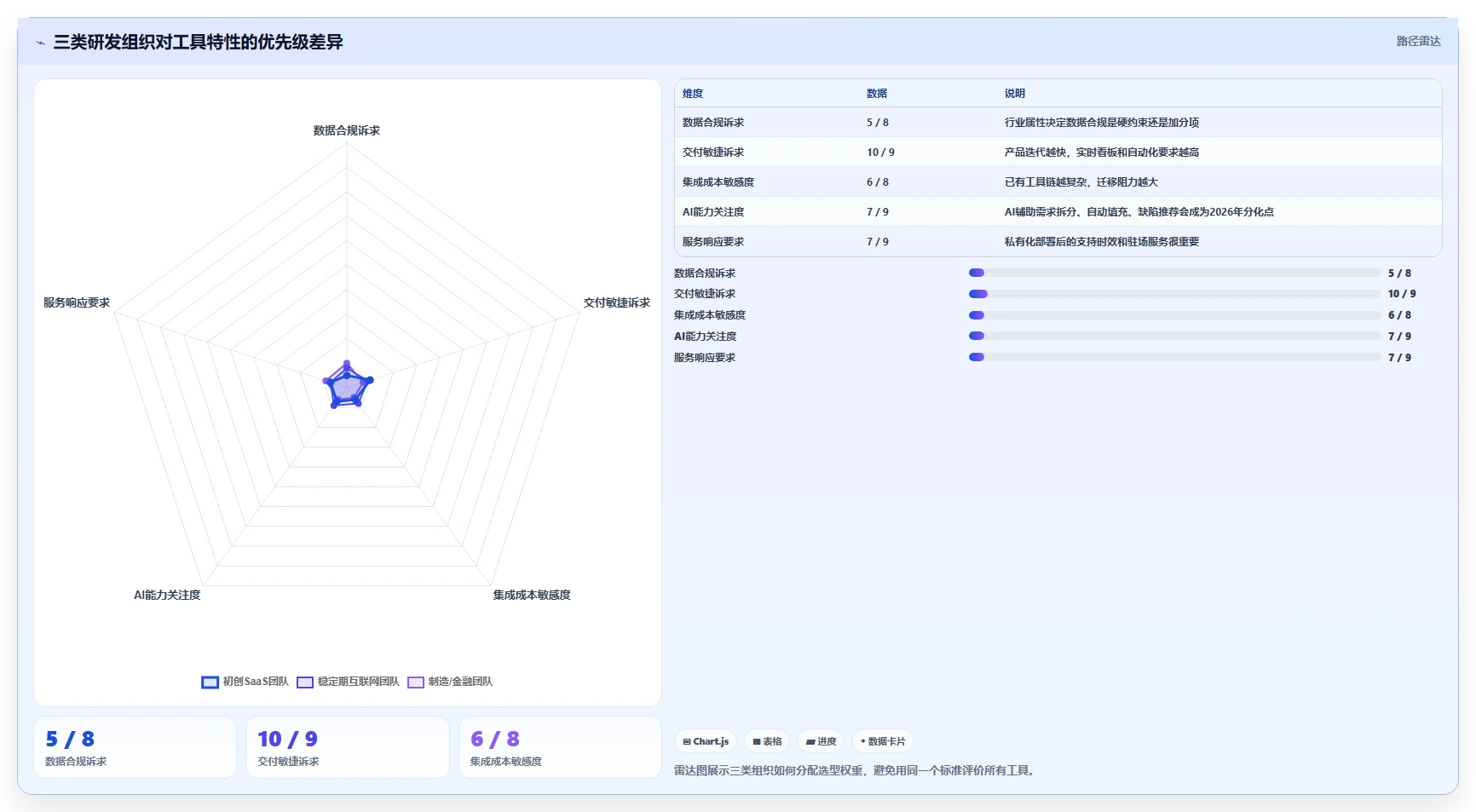Click the 交付敏捷诉求 progress bar
The width and height of the screenshot is (1476, 812).
click(x=1174, y=294)
